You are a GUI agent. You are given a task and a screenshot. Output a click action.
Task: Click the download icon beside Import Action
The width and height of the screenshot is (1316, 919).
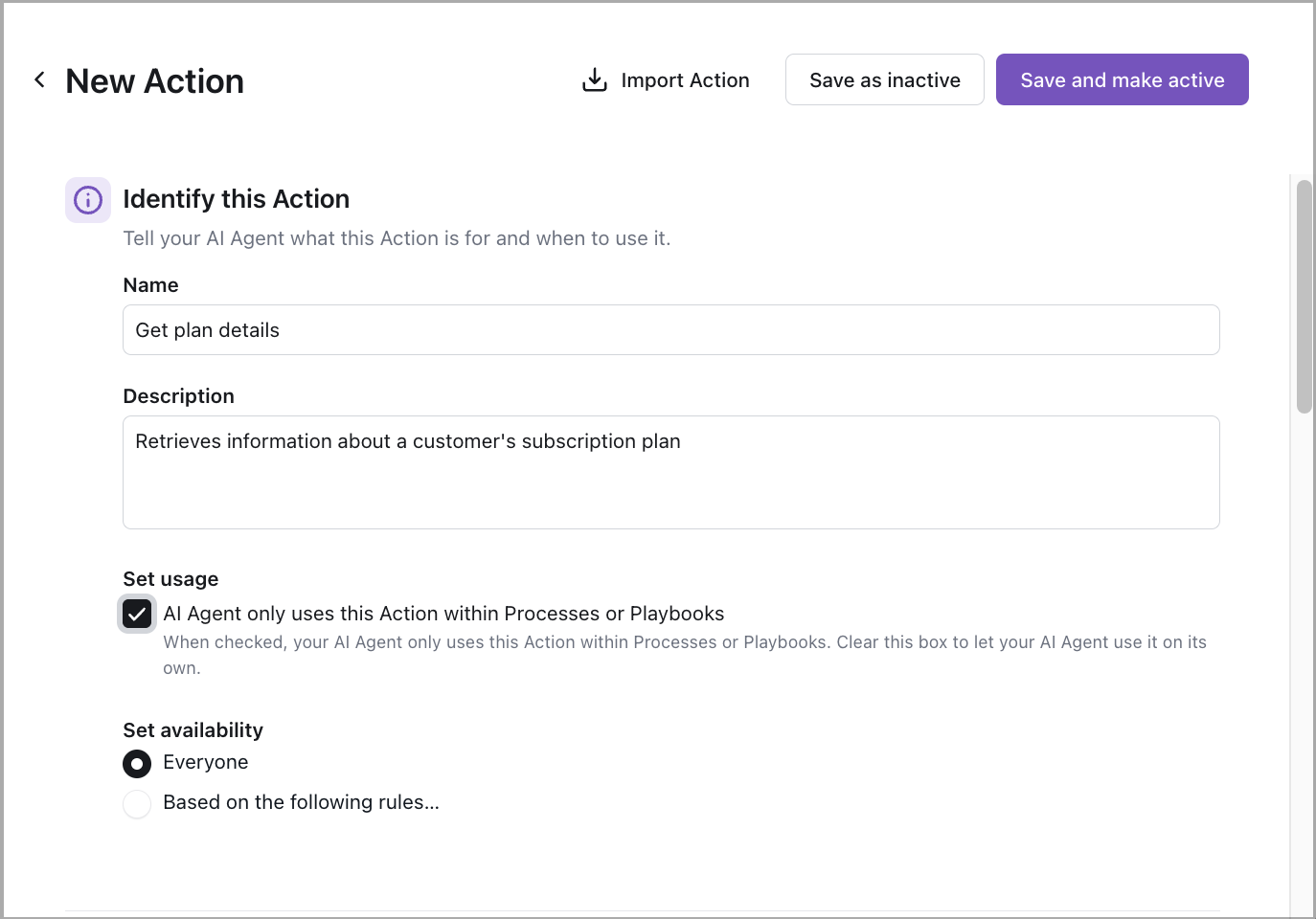click(x=595, y=80)
